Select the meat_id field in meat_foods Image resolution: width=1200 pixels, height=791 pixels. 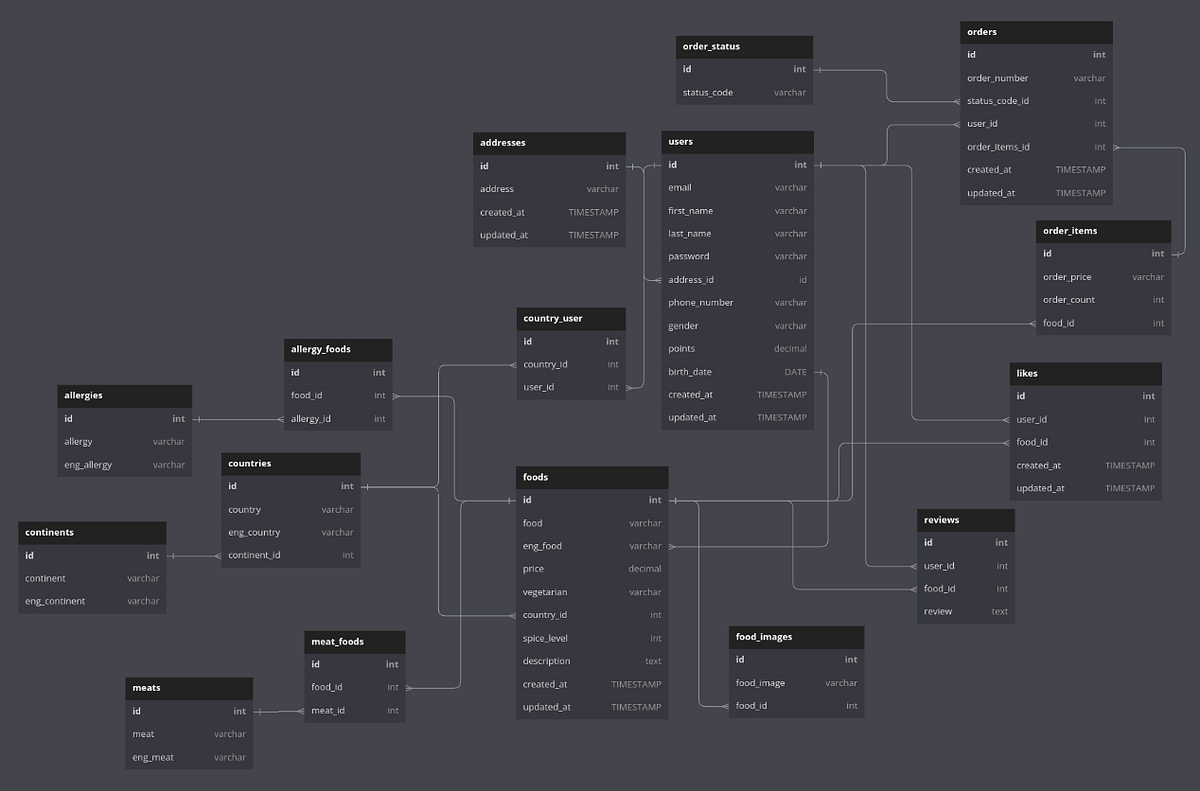[x=354, y=710]
